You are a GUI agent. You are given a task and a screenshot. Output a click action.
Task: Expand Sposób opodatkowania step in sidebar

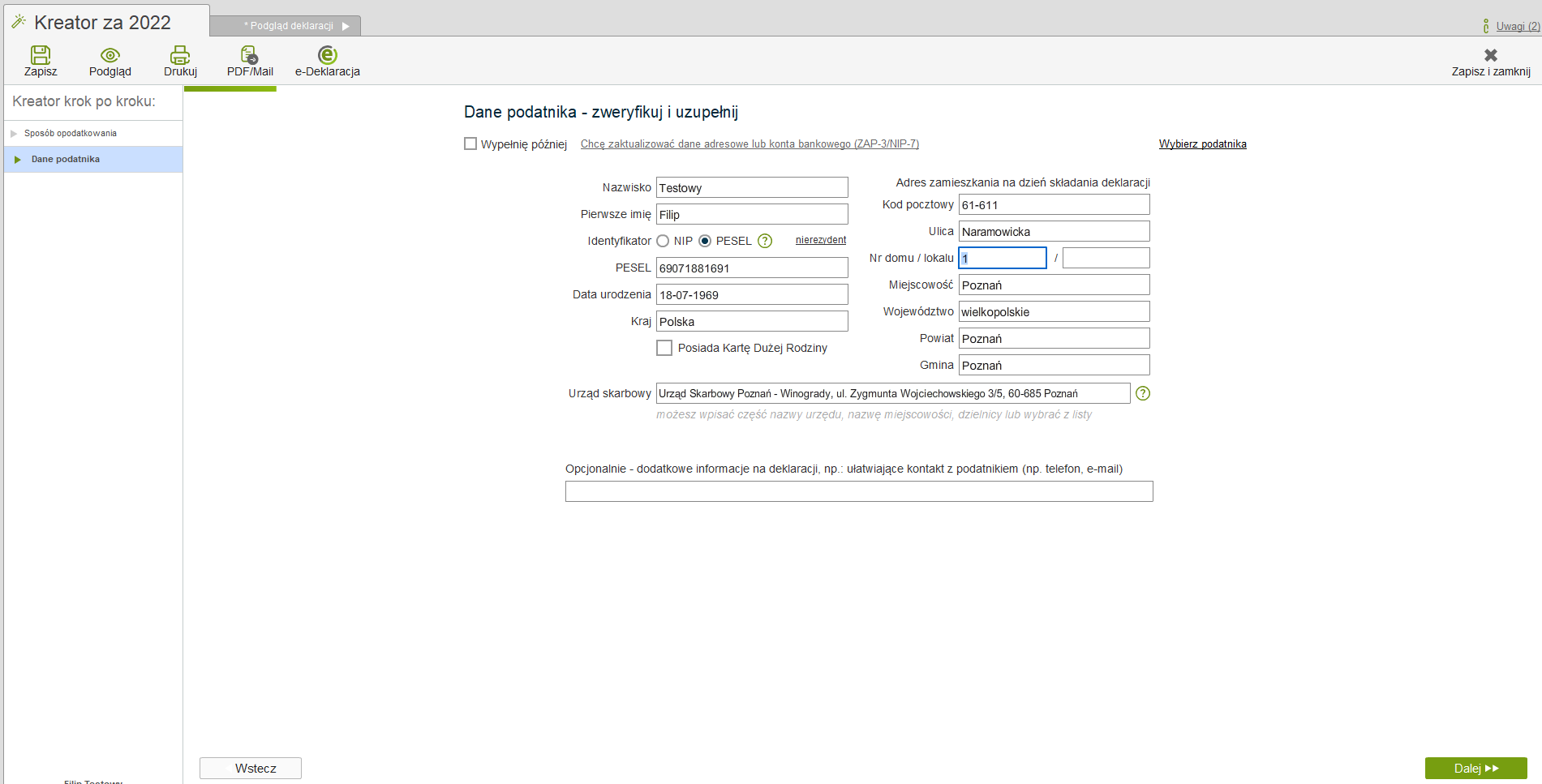click(x=70, y=133)
